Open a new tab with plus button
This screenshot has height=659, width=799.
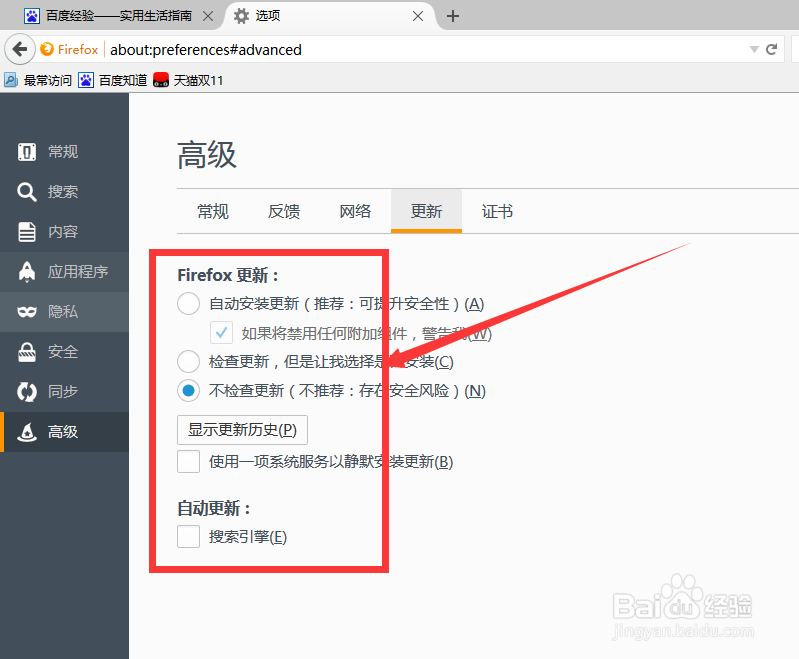(452, 16)
